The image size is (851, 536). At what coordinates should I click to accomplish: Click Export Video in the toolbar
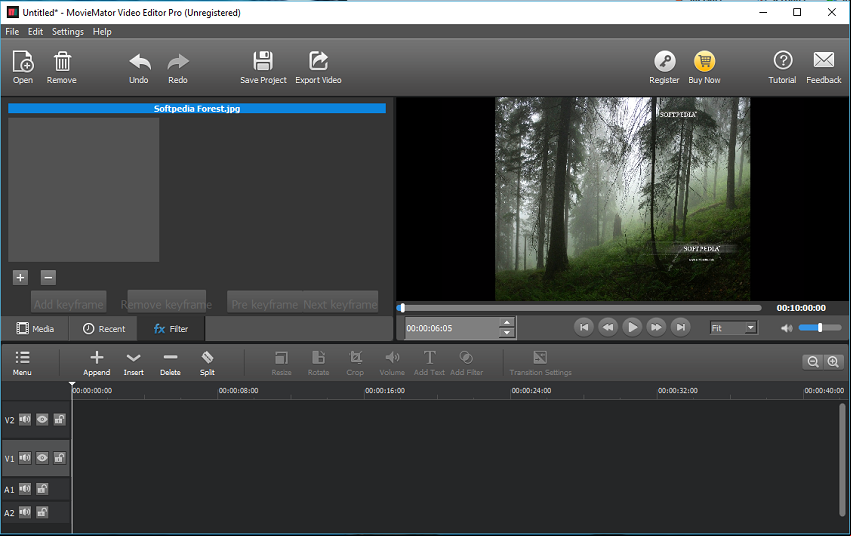click(318, 67)
